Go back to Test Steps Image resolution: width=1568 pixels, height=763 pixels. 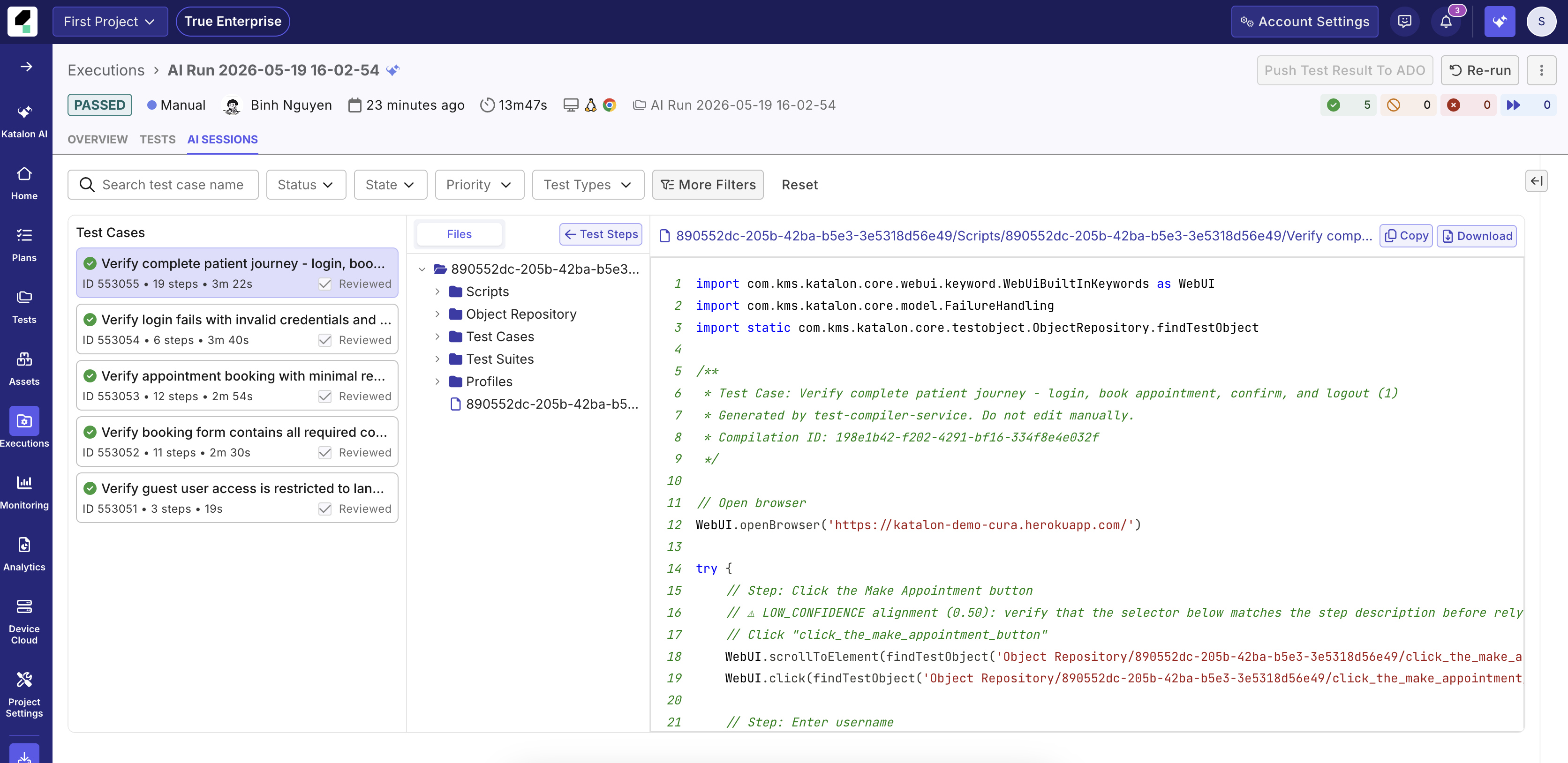601,234
